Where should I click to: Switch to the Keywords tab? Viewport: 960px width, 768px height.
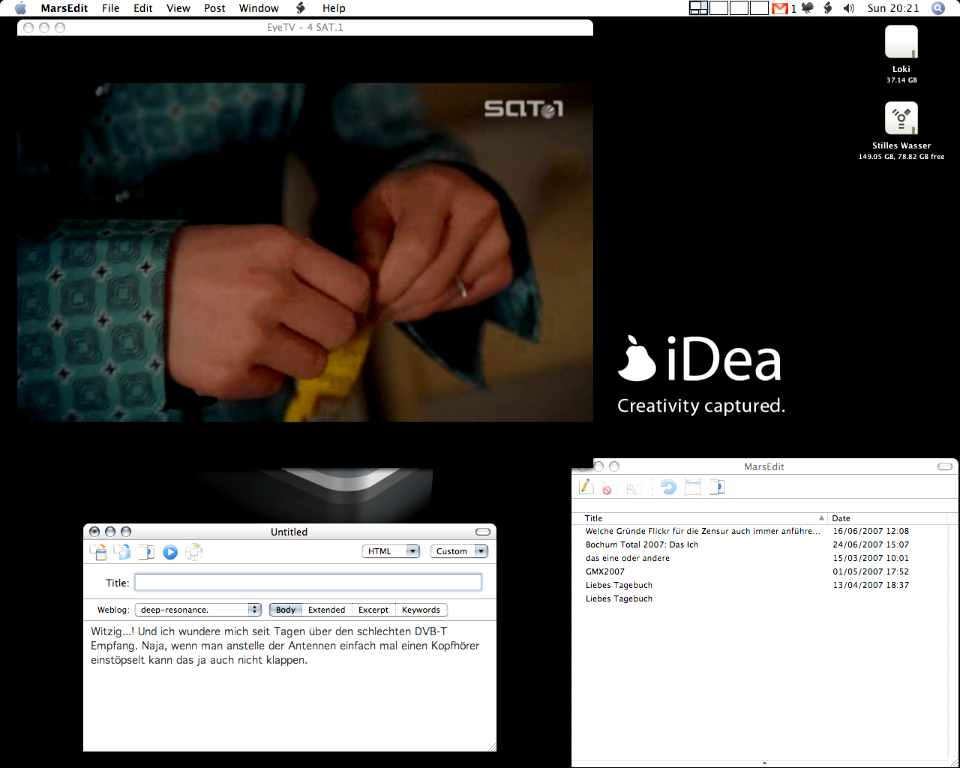[x=421, y=610]
